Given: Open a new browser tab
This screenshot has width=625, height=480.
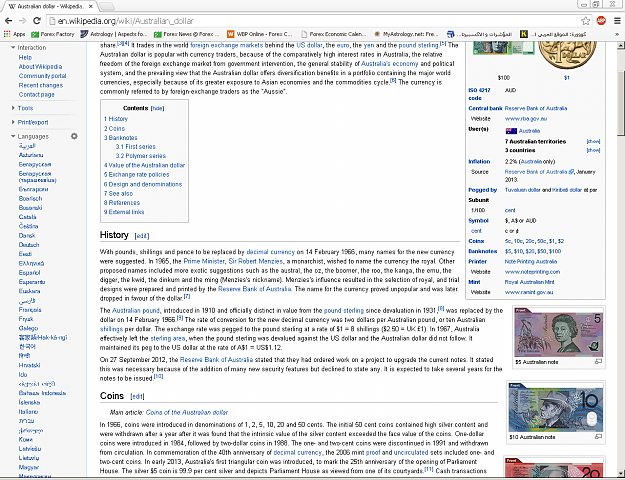Looking at the screenshot, I should coord(106,6).
